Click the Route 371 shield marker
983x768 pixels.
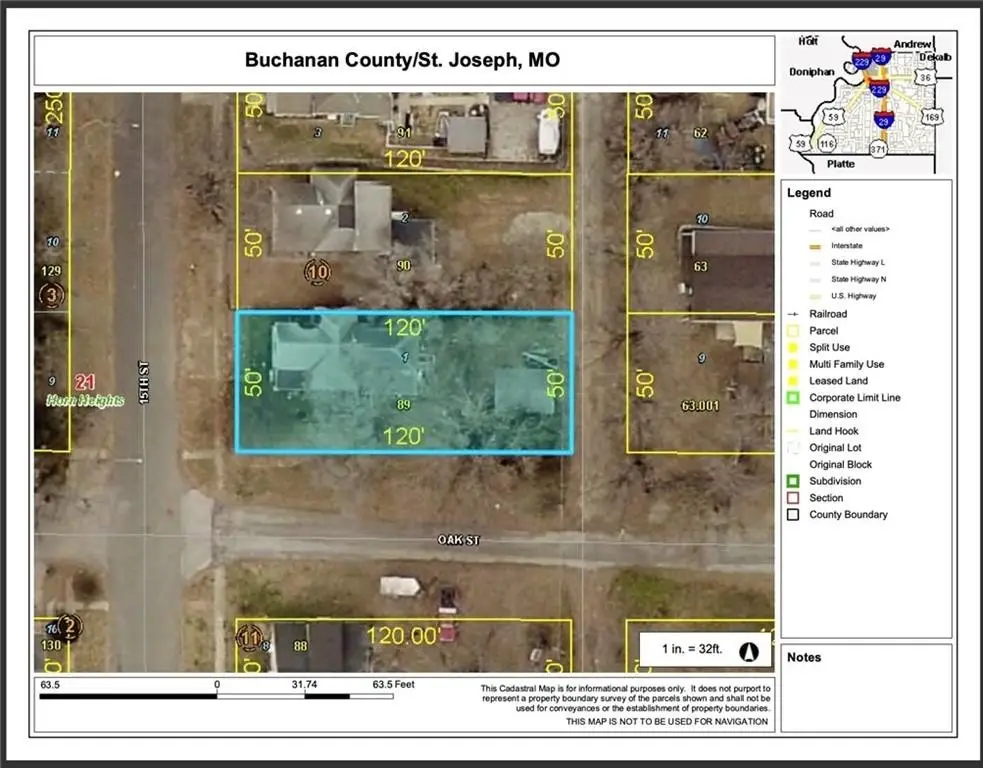[x=878, y=149]
